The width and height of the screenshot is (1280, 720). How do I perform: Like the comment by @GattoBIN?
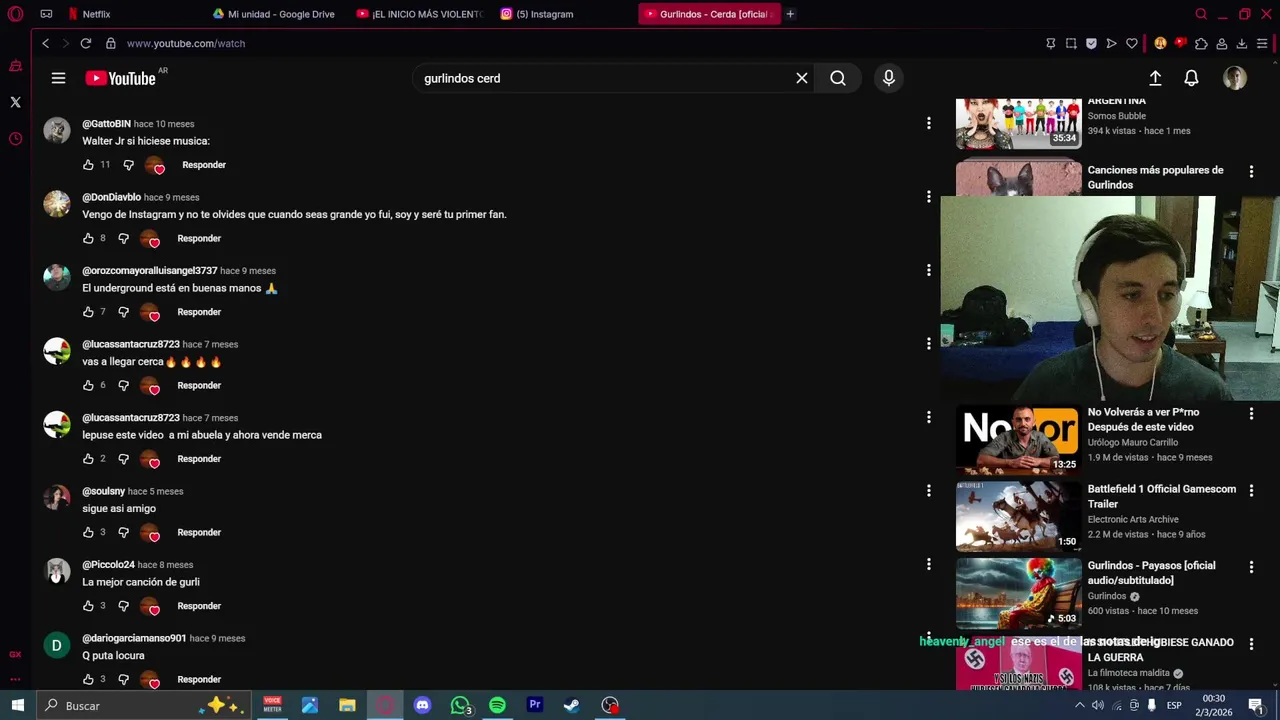click(x=88, y=165)
